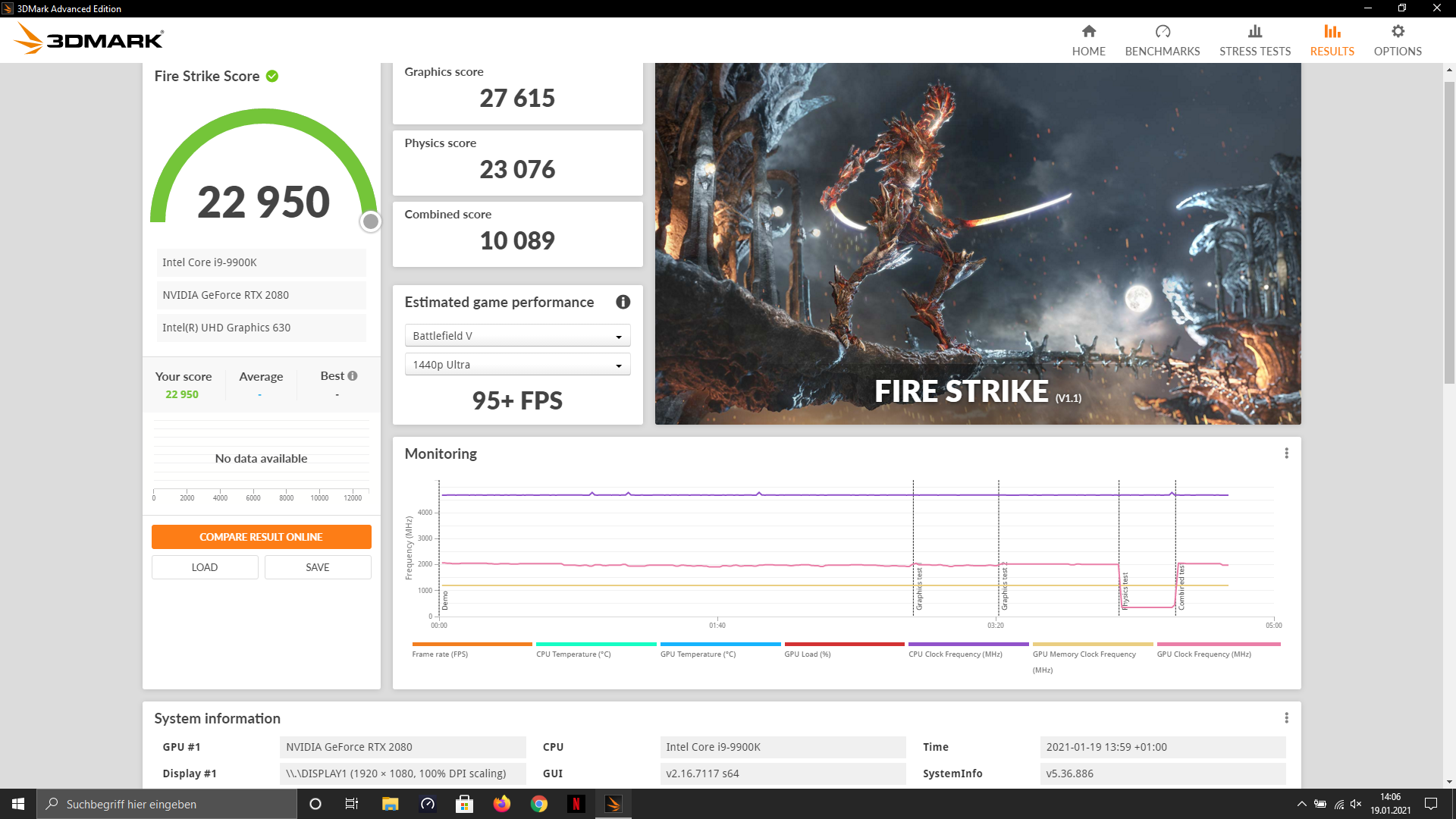
Task: Show estimated game performance info icon
Action: pos(623,302)
